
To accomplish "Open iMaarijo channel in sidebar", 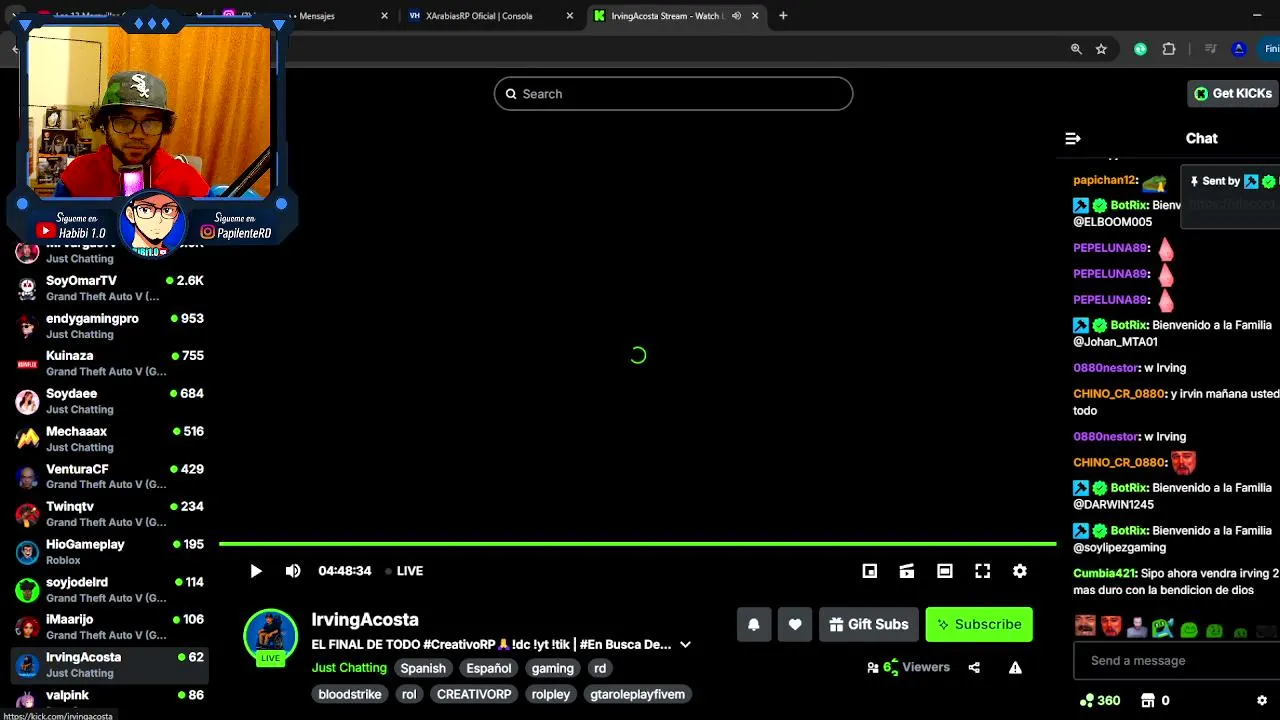I will pyautogui.click(x=110, y=627).
